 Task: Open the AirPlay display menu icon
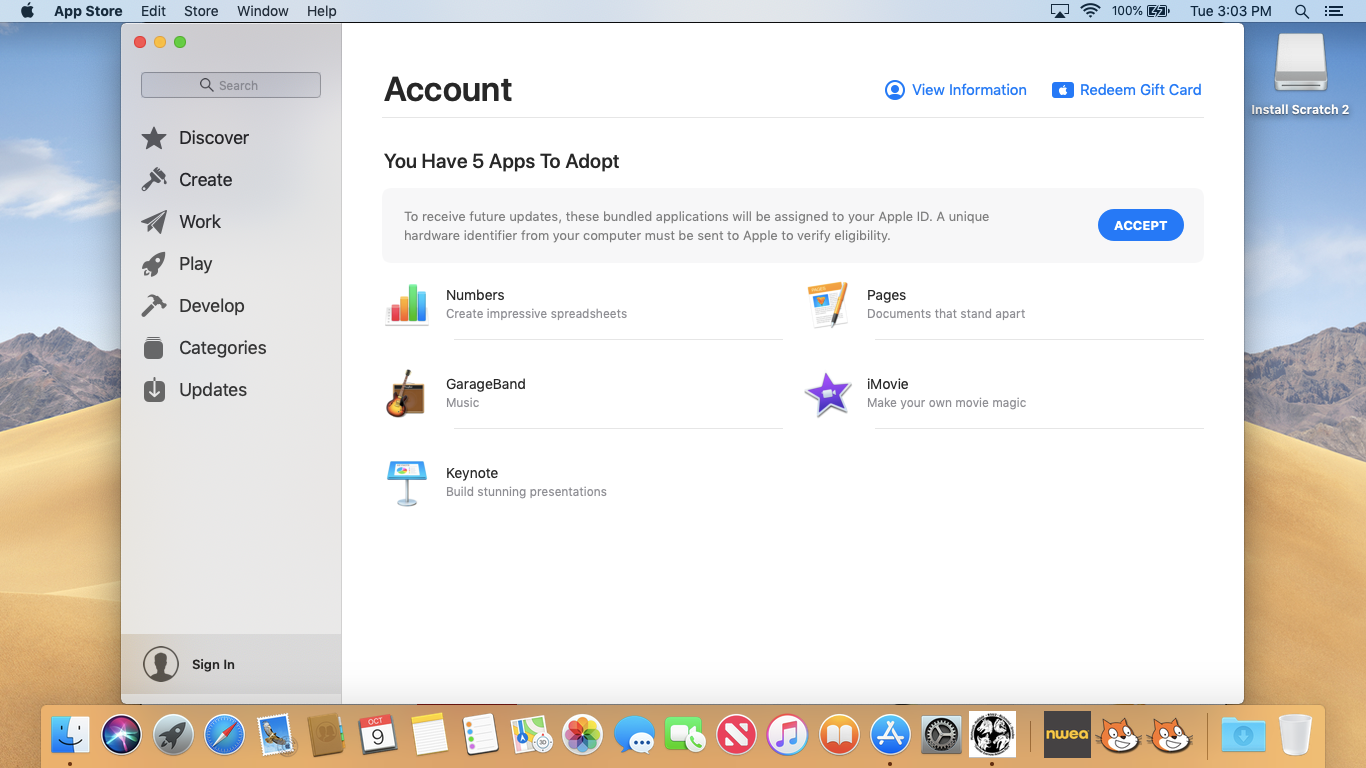[x=1060, y=11]
